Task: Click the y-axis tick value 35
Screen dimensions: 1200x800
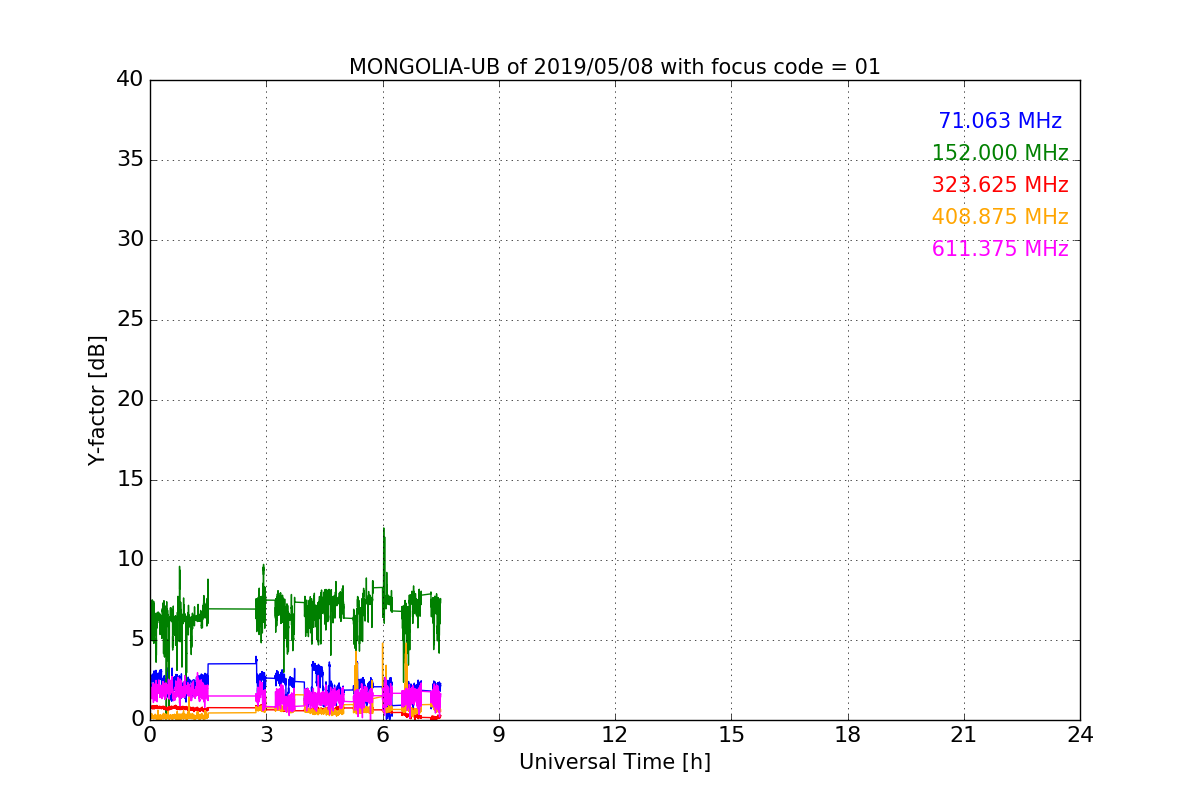Action: tap(130, 160)
